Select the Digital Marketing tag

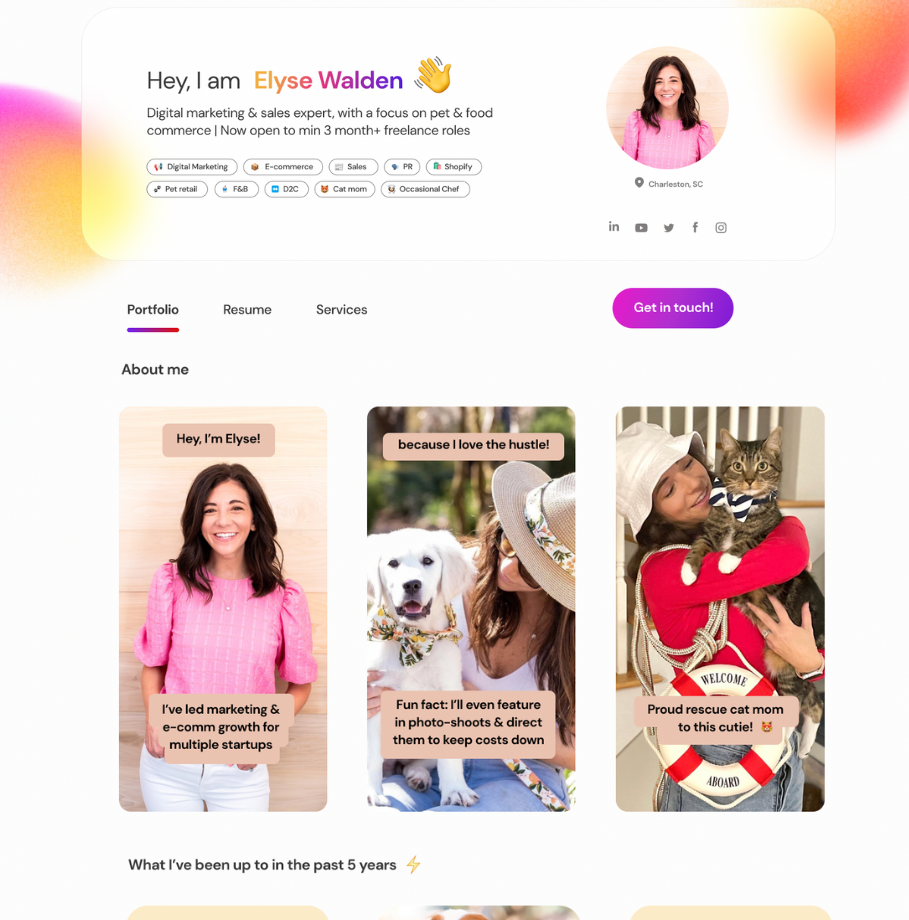[x=192, y=167]
